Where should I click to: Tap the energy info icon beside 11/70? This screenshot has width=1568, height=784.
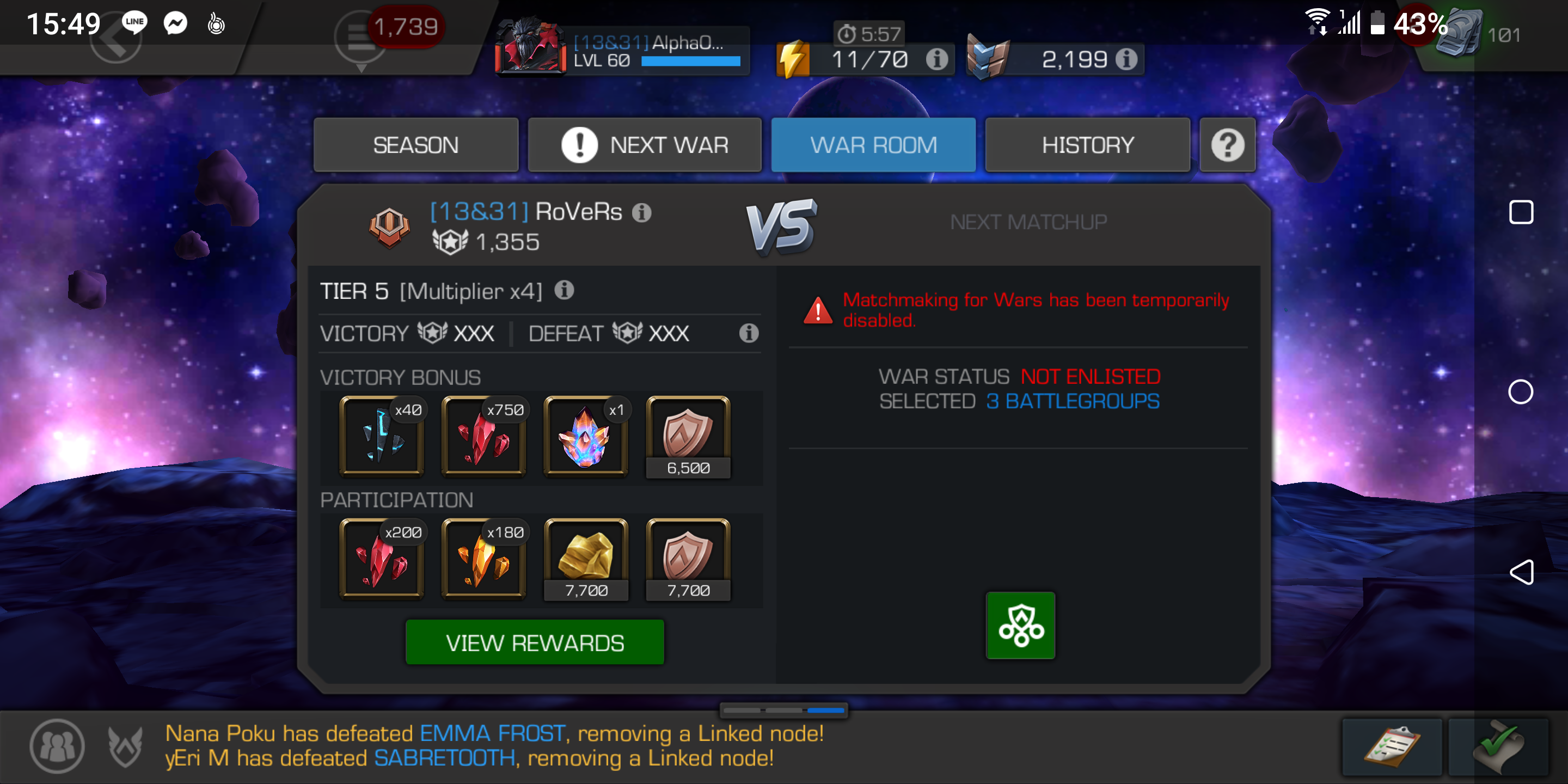pos(937,59)
